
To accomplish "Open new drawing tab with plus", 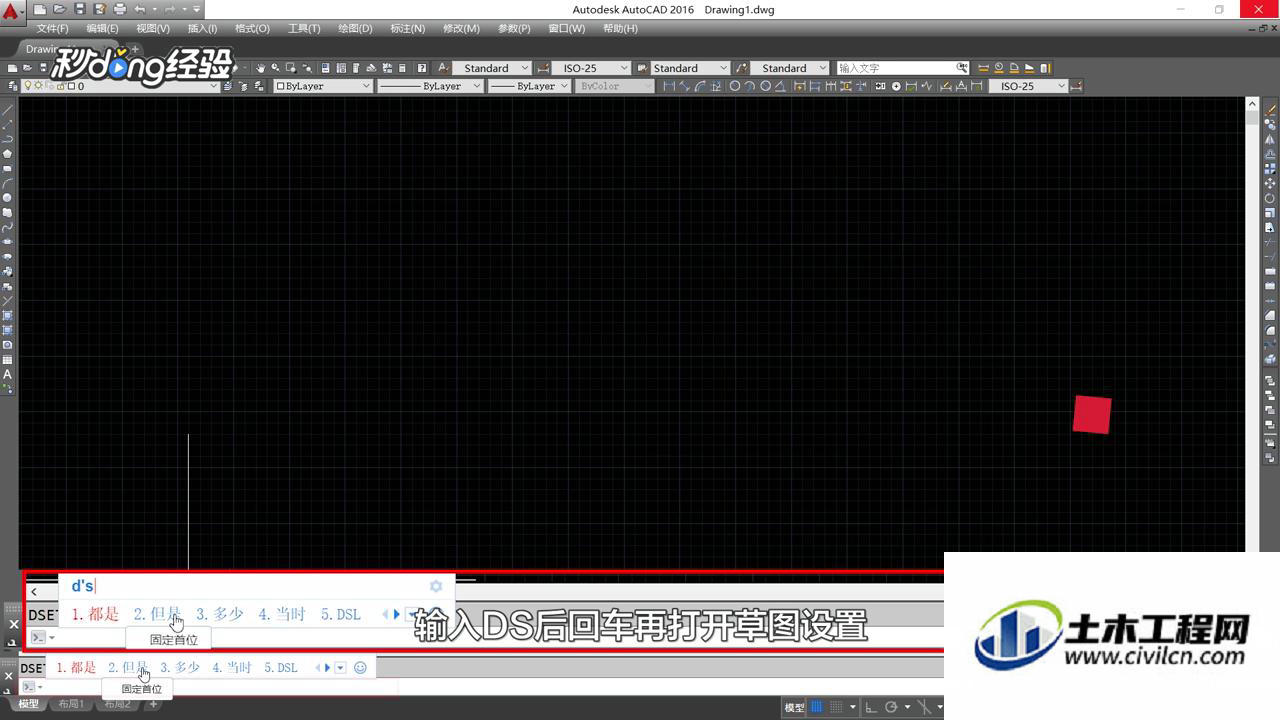I will tap(135, 49).
